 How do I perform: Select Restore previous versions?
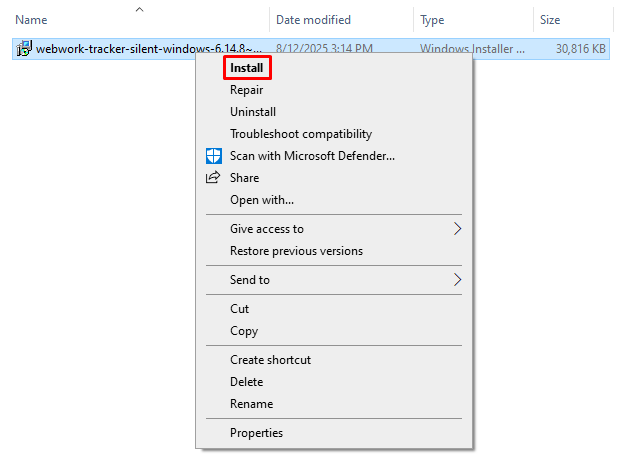[x=296, y=251]
